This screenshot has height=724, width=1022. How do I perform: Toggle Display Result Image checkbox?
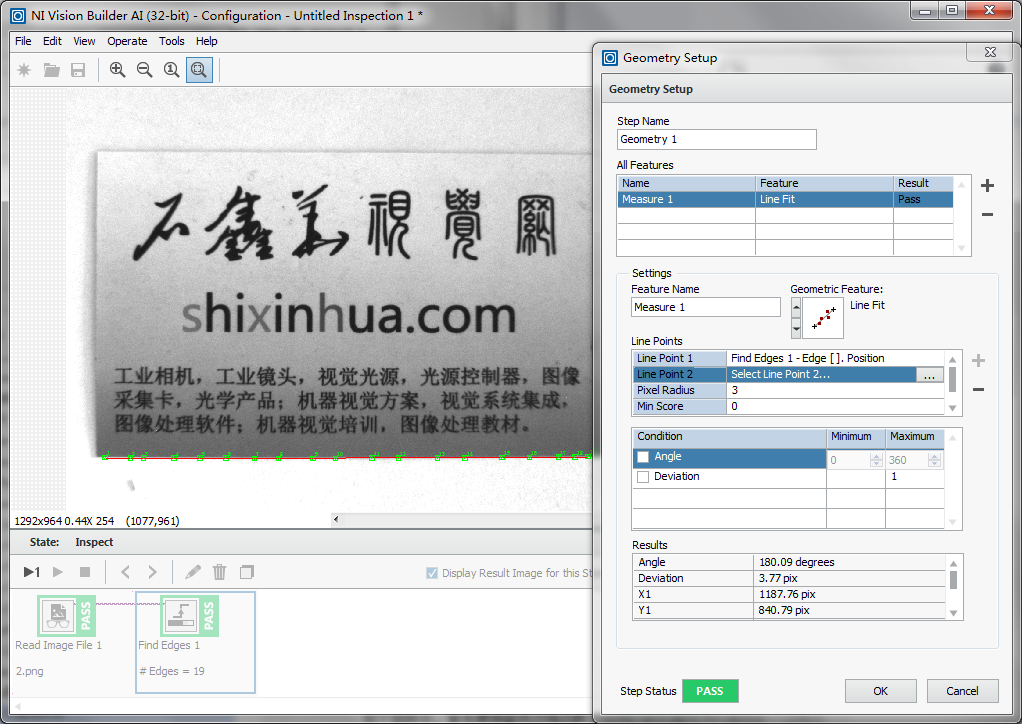432,573
